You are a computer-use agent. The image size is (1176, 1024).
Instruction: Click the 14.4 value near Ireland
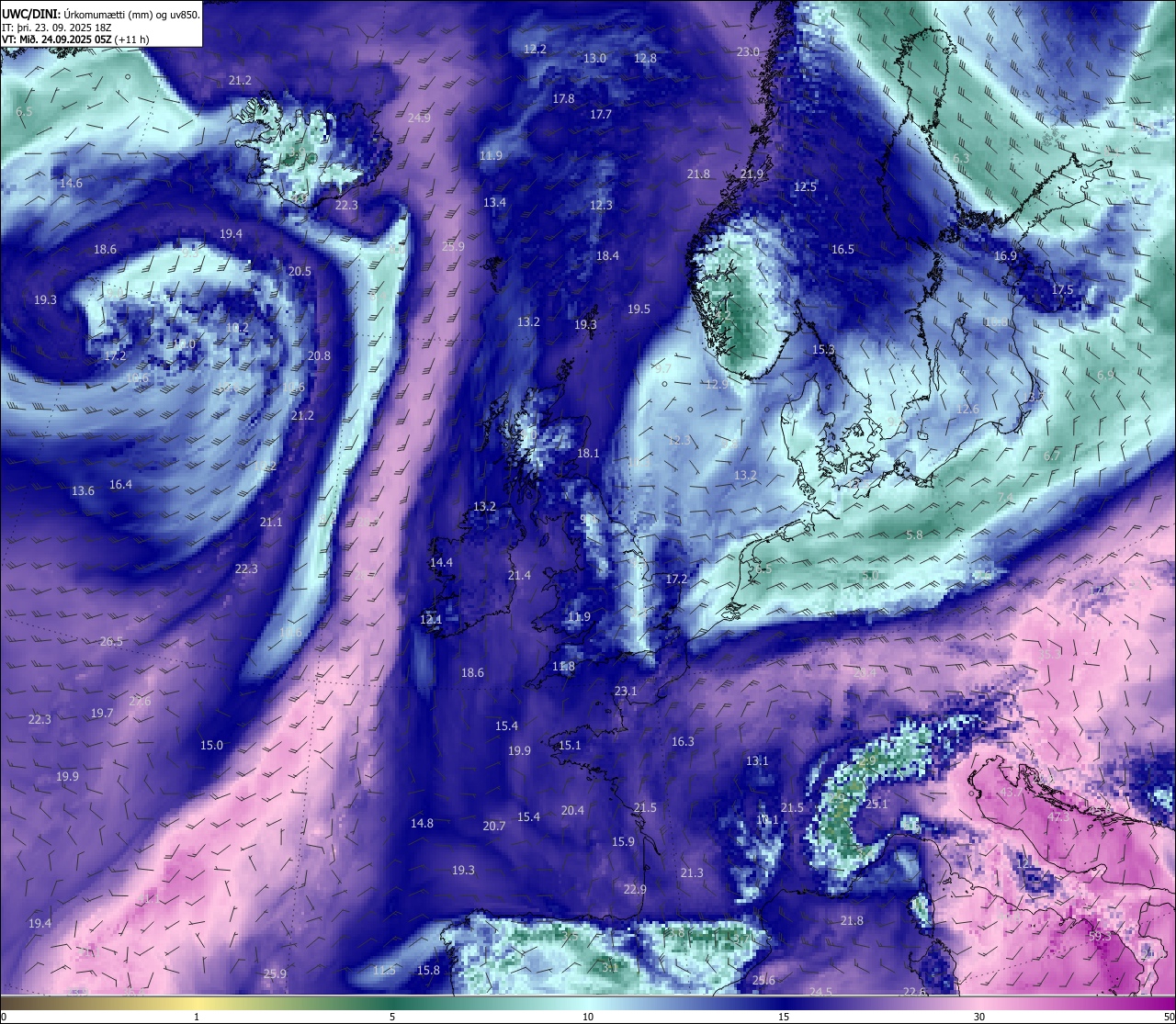click(x=441, y=562)
